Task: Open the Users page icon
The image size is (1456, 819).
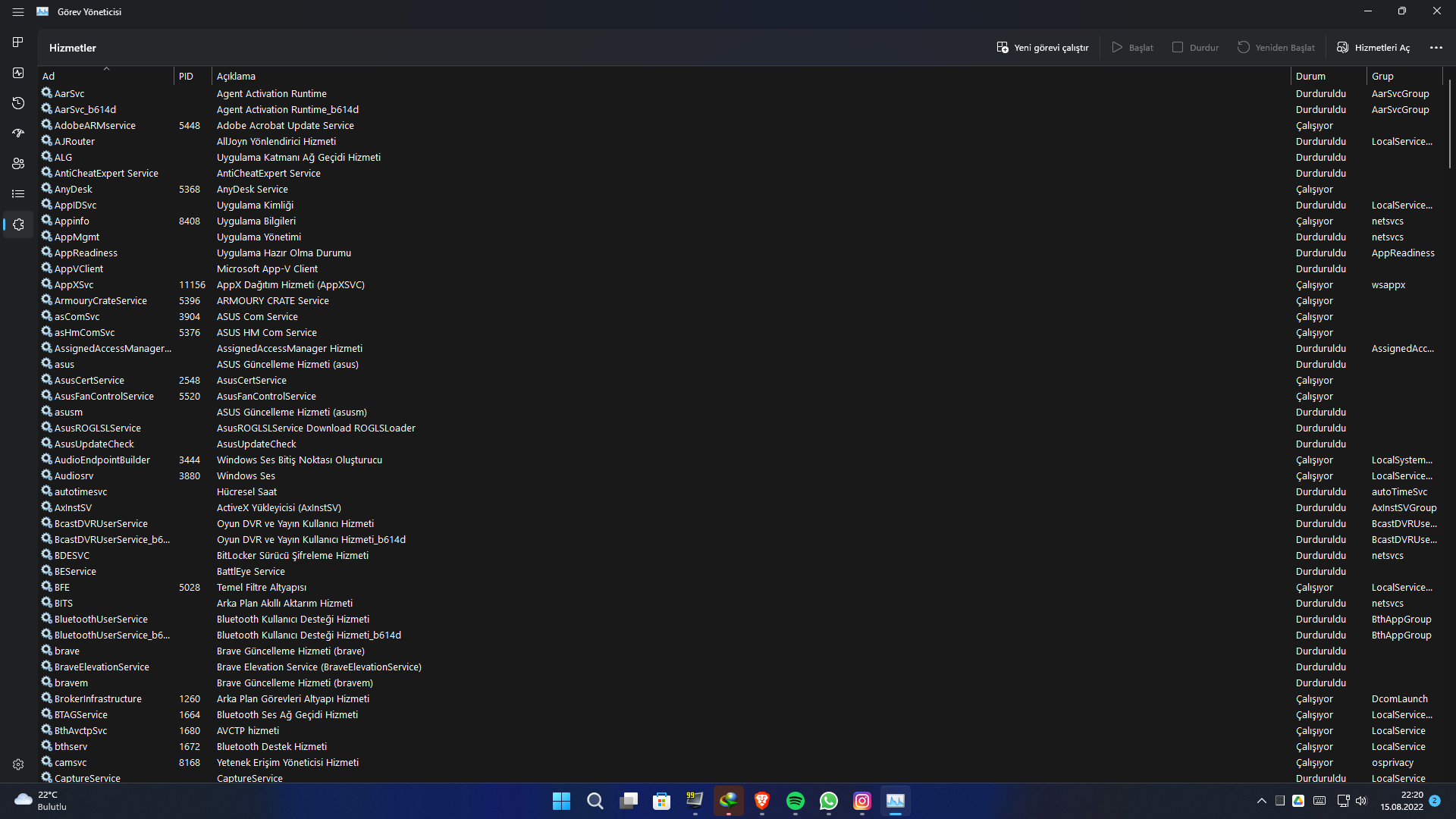Action: [18, 164]
